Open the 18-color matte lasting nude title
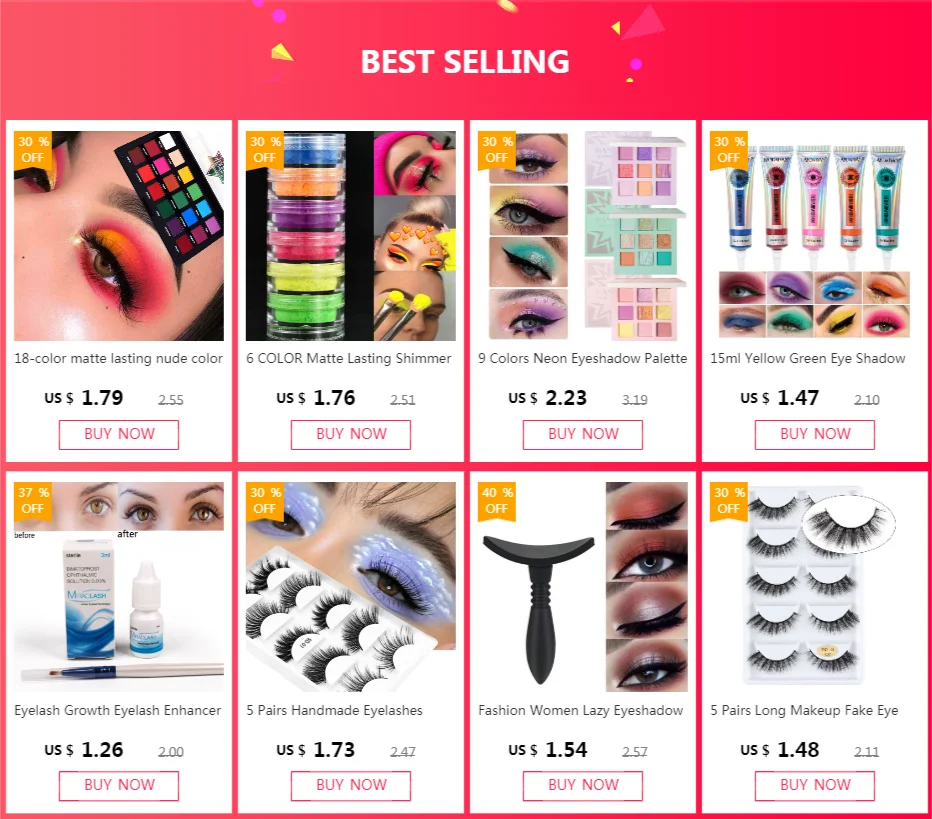 point(118,358)
